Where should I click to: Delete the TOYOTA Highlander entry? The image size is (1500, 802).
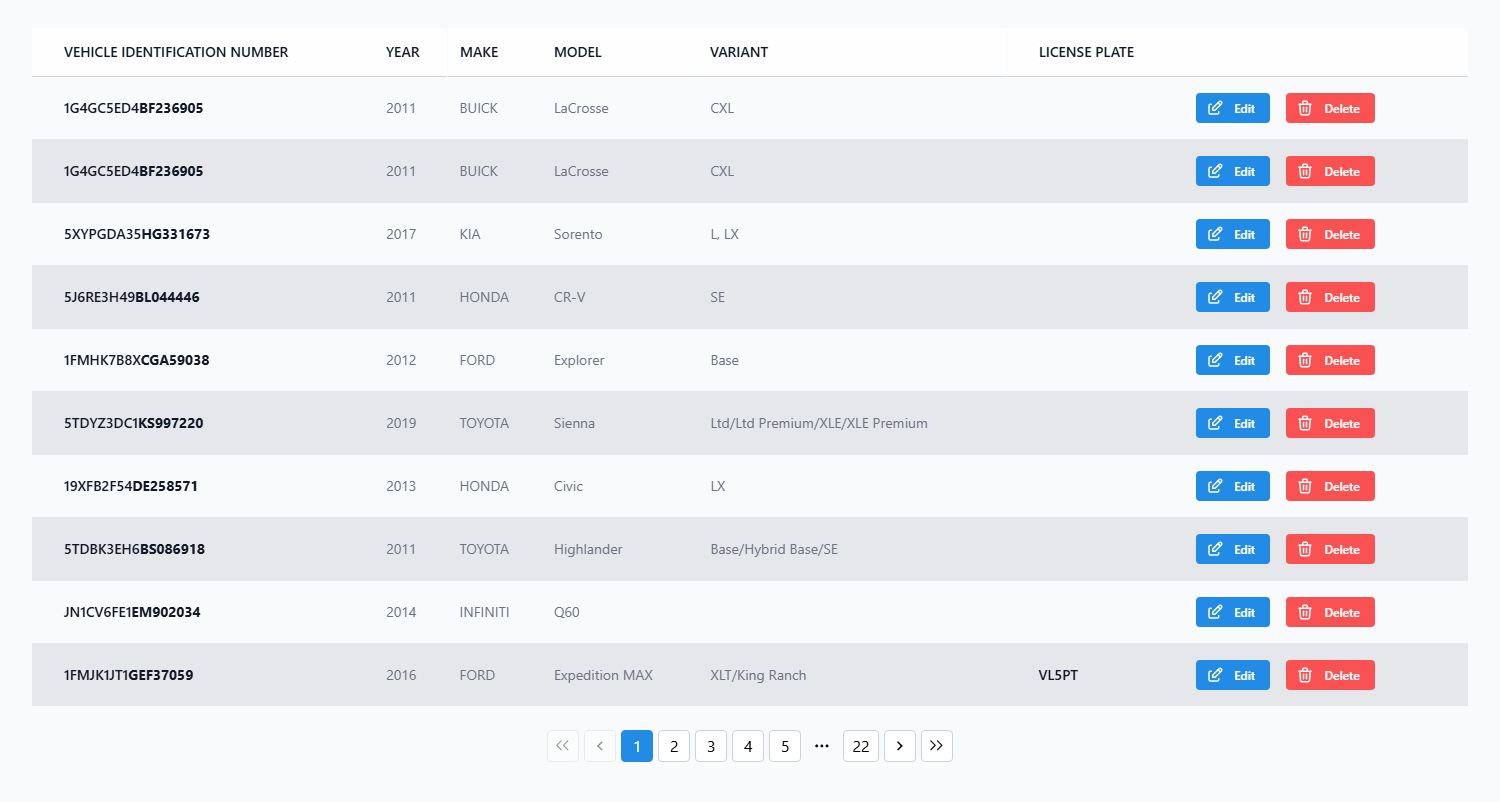click(1330, 549)
